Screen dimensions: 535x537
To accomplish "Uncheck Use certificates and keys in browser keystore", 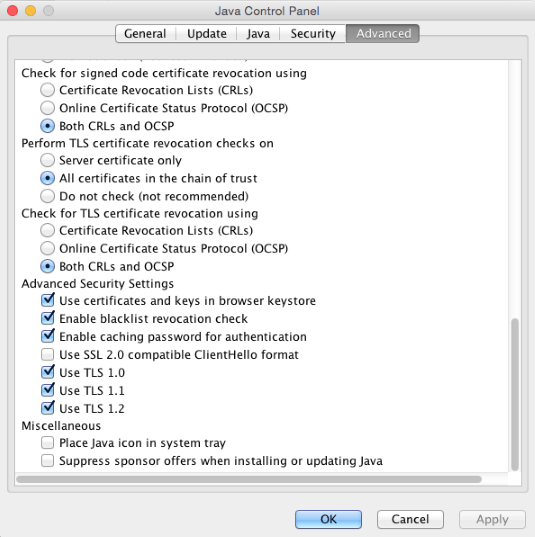I will click(47, 300).
